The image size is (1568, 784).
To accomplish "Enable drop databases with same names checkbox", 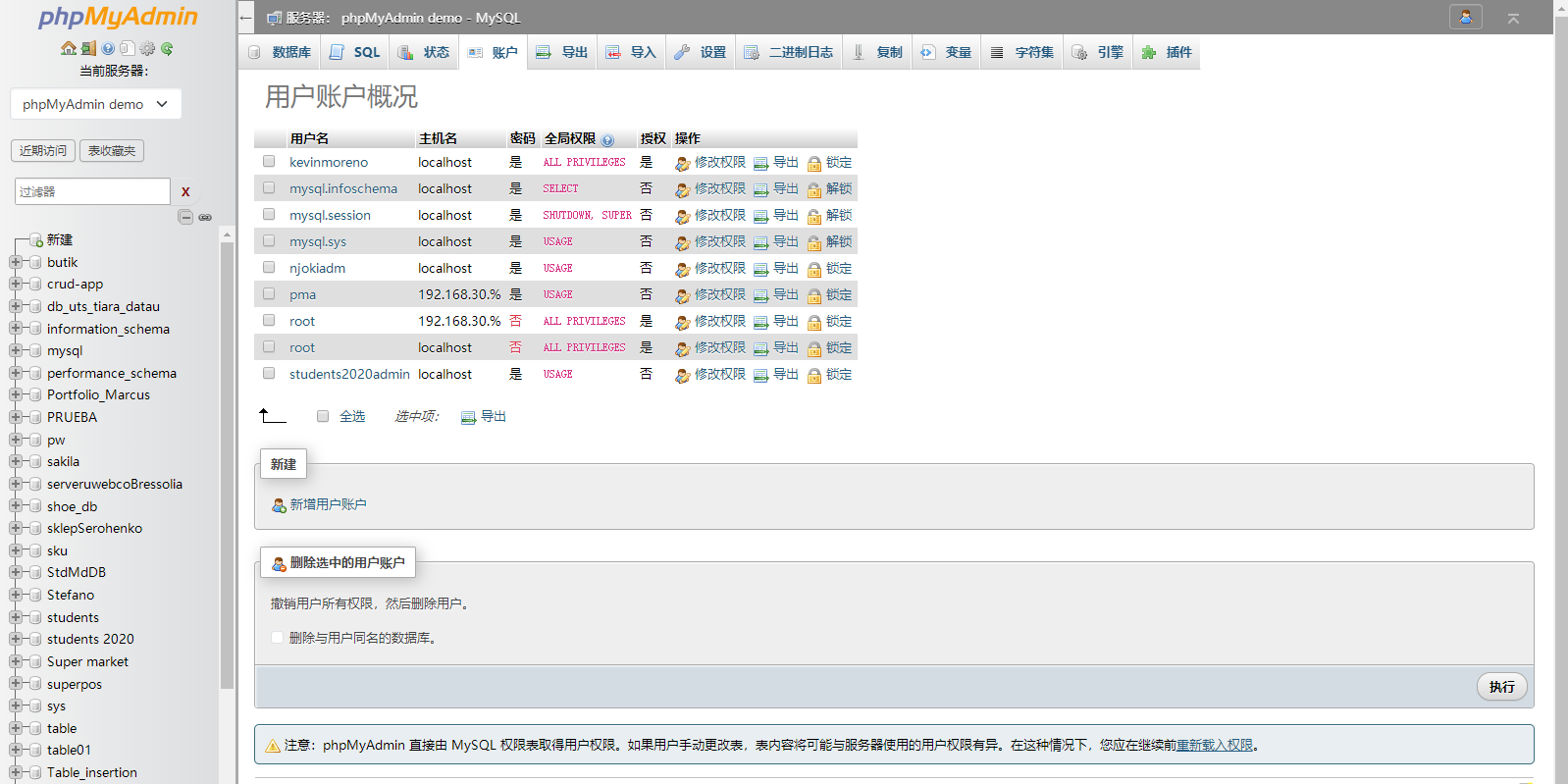I will coord(278,637).
